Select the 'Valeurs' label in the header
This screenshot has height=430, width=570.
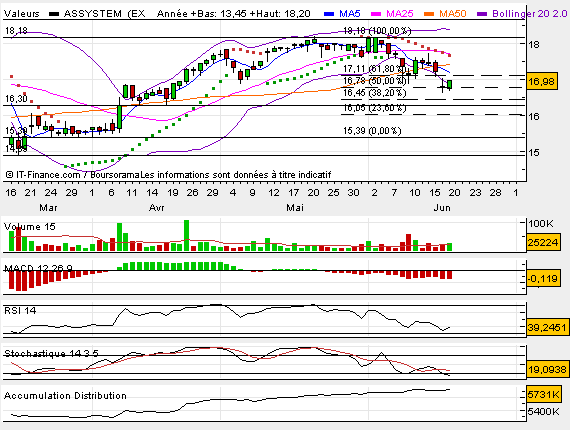pyautogui.click(x=22, y=14)
